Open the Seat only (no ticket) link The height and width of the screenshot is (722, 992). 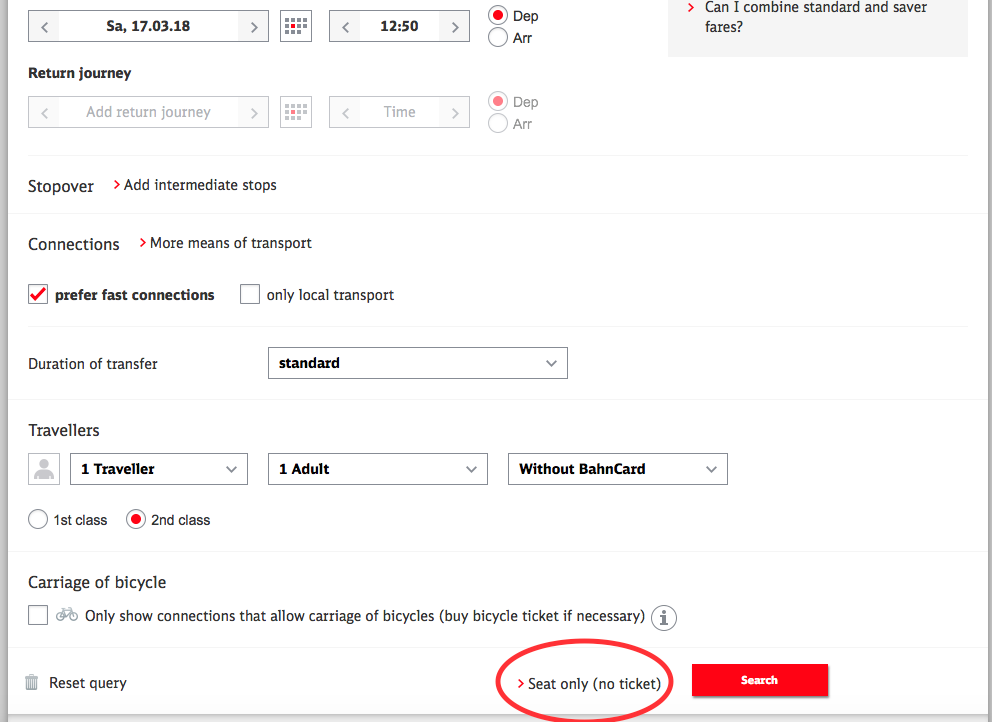click(593, 684)
